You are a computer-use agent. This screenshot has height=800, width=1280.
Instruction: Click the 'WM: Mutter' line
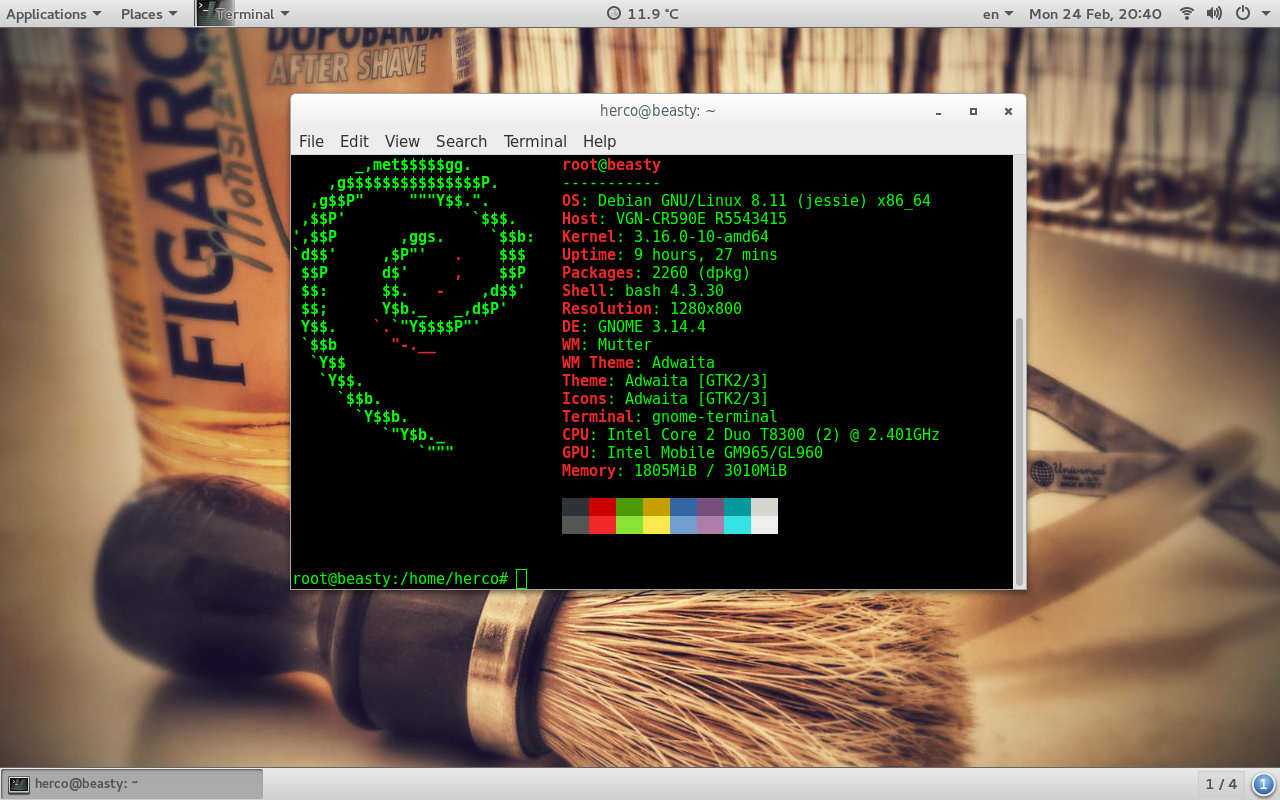(606, 345)
